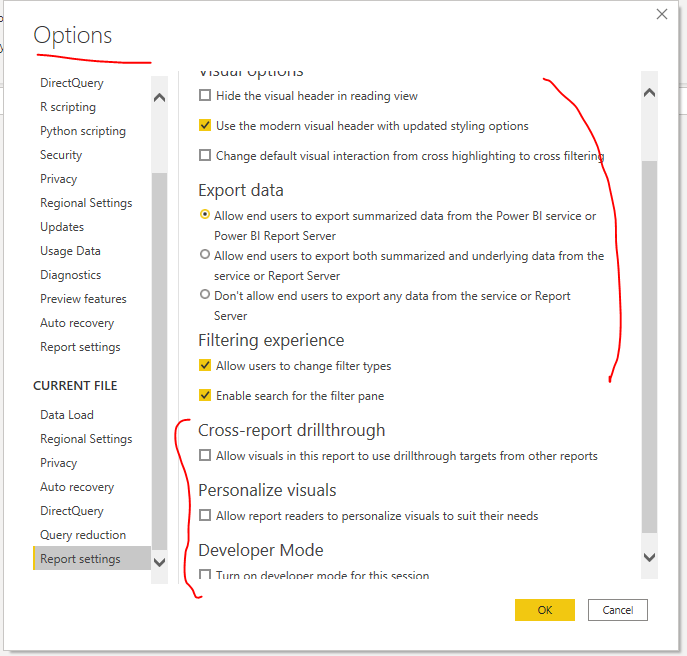
Task: Click the Options dialog title
Action: click(73, 35)
